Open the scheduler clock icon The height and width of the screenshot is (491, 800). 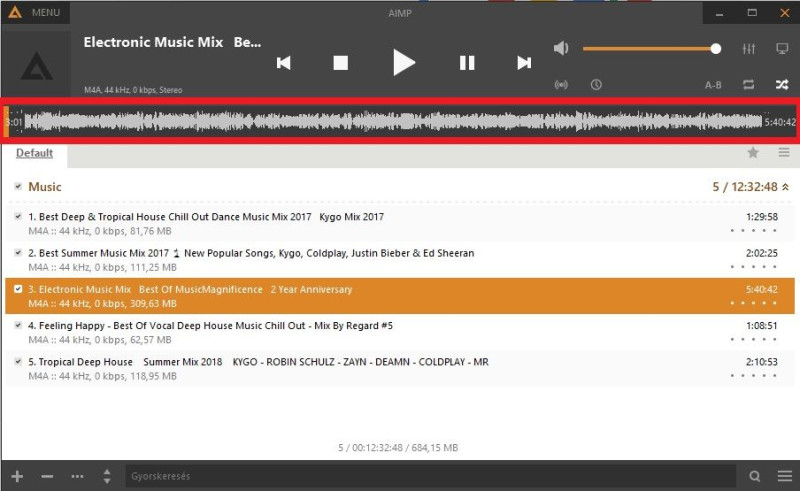pyautogui.click(x=596, y=85)
